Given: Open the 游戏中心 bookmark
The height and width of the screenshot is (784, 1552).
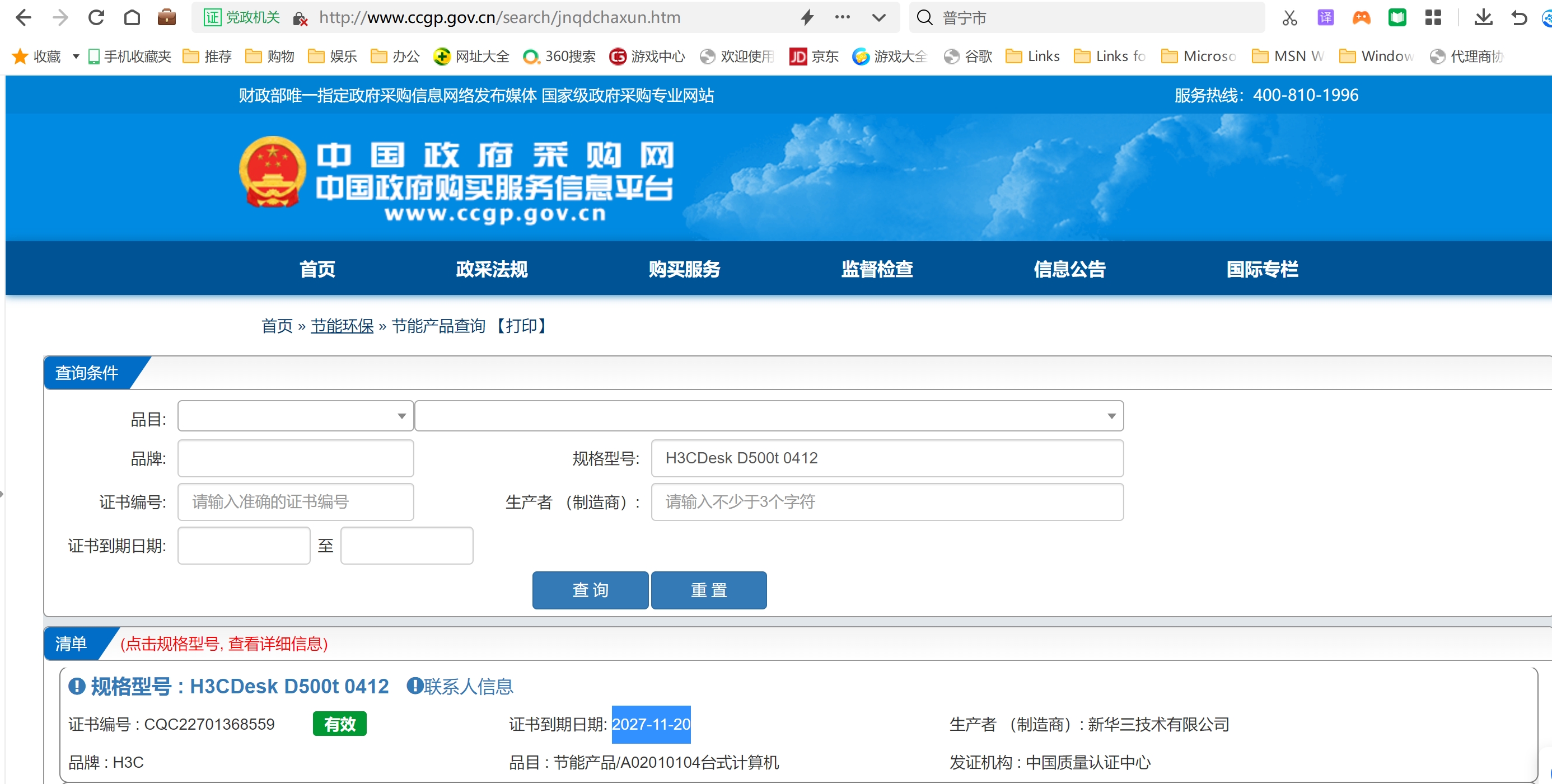Looking at the screenshot, I should tap(647, 57).
